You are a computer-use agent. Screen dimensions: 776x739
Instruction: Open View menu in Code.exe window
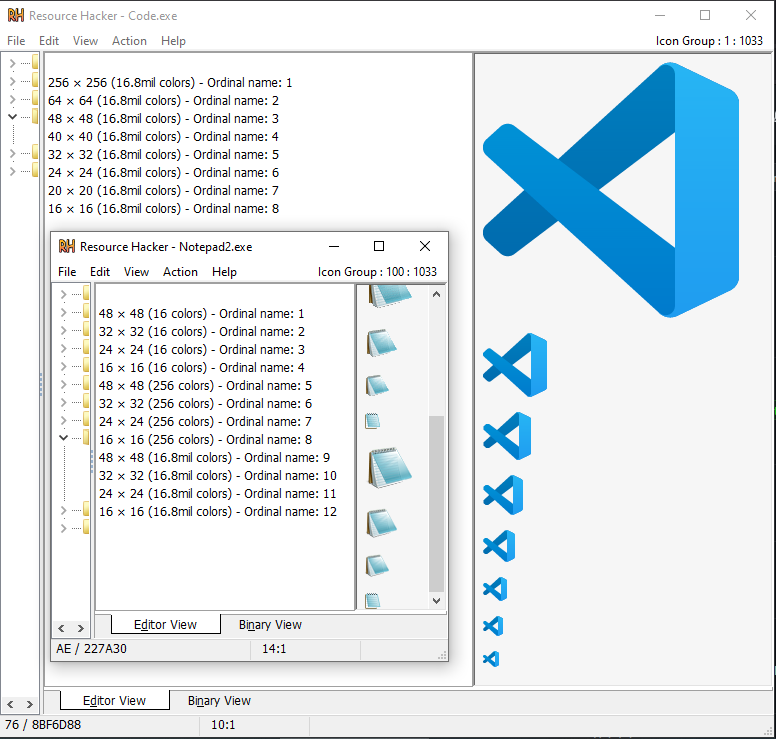[x=86, y=41]
